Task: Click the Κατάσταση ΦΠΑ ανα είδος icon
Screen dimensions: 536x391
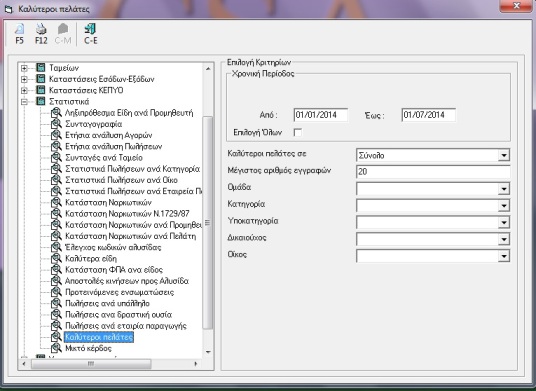Action: (x=56, y=270)
